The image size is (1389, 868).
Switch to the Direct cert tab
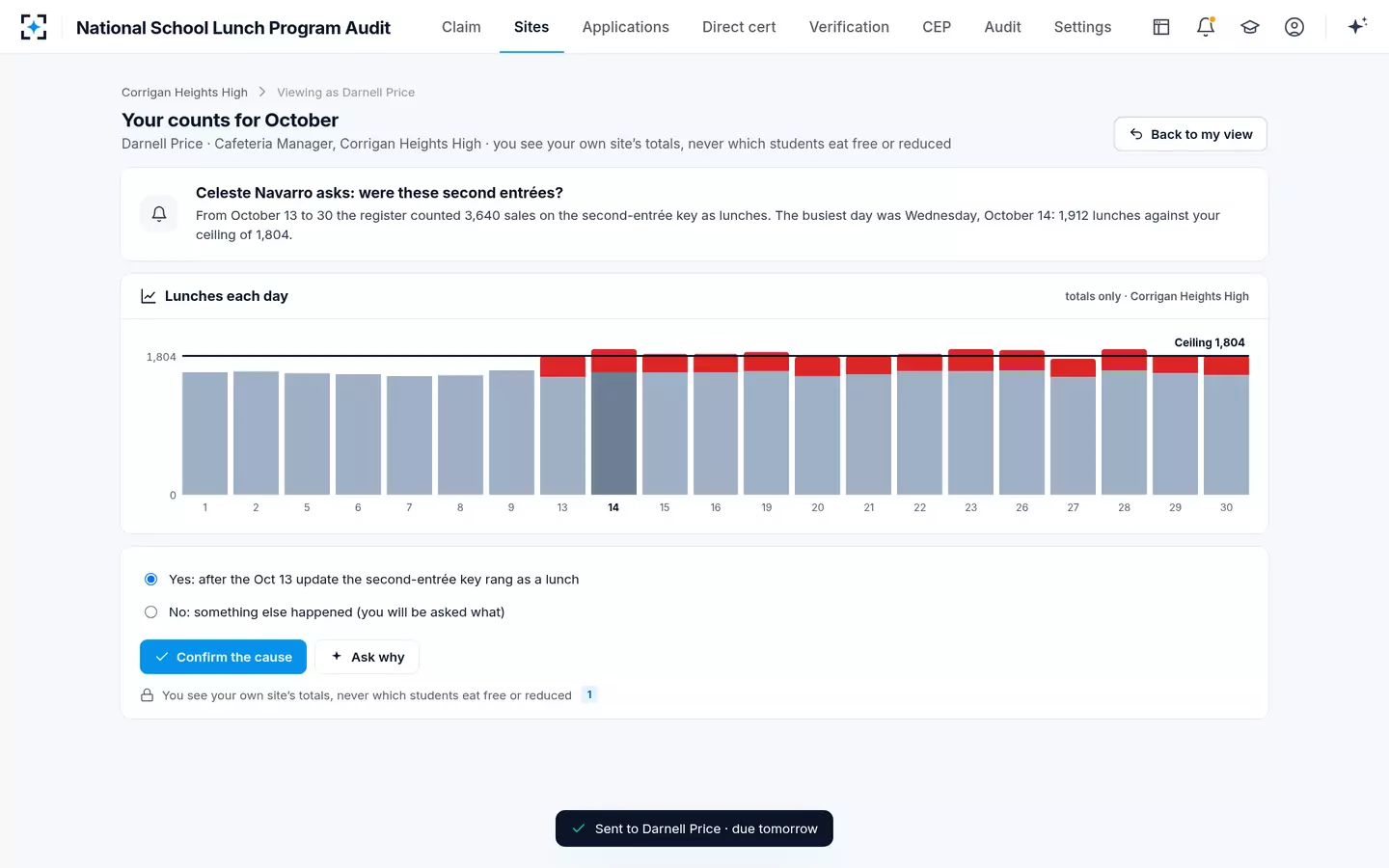pyautogui.click(x=739, y=27)
